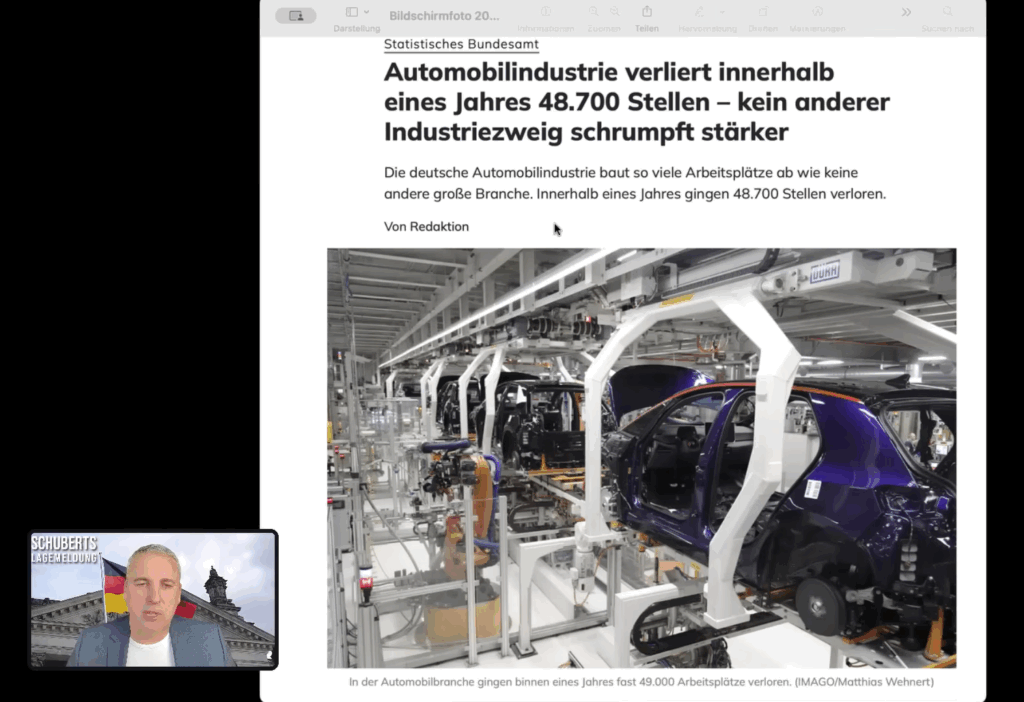Click the Von Redaktion author byline
The height and width of the screenshot is (702, 1024).
tap(426, 227)
